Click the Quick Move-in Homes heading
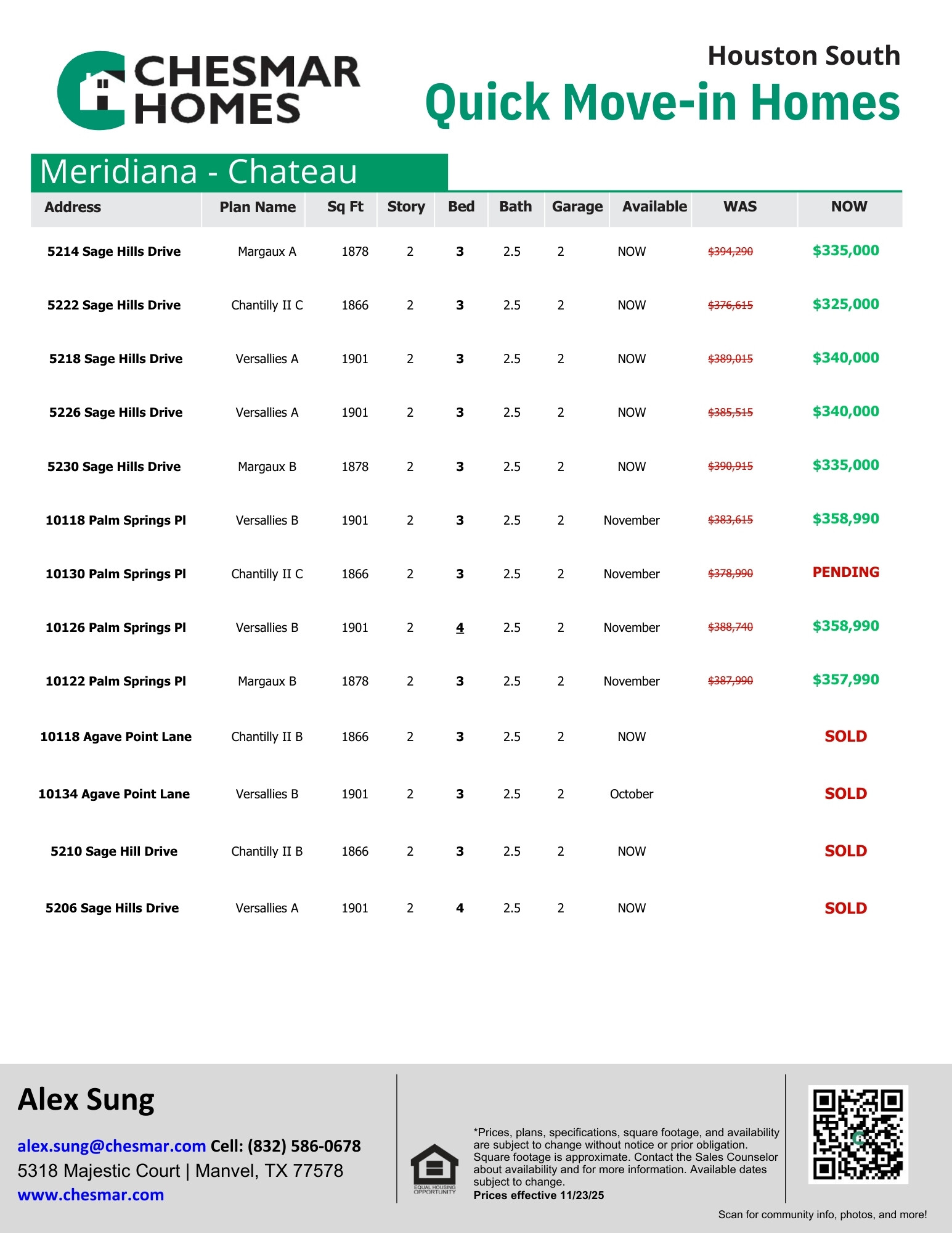Image resolution: width=952 pixels, height=1233 pixels. (x=662, y=102)
